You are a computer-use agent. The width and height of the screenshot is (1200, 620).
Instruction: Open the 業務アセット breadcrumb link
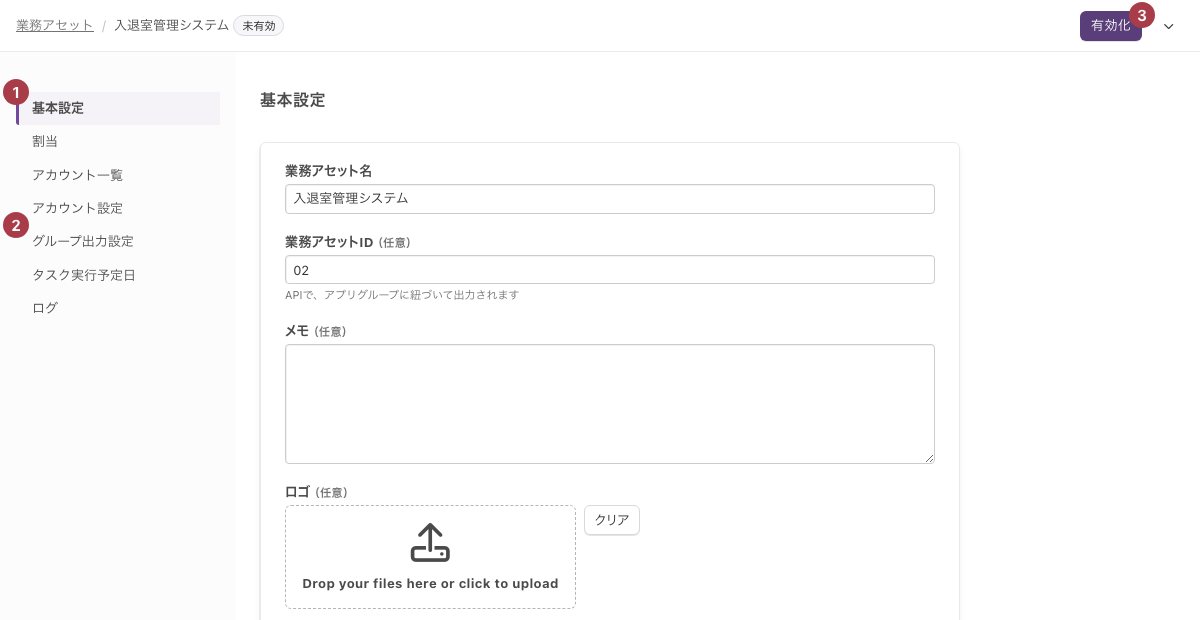55,26
